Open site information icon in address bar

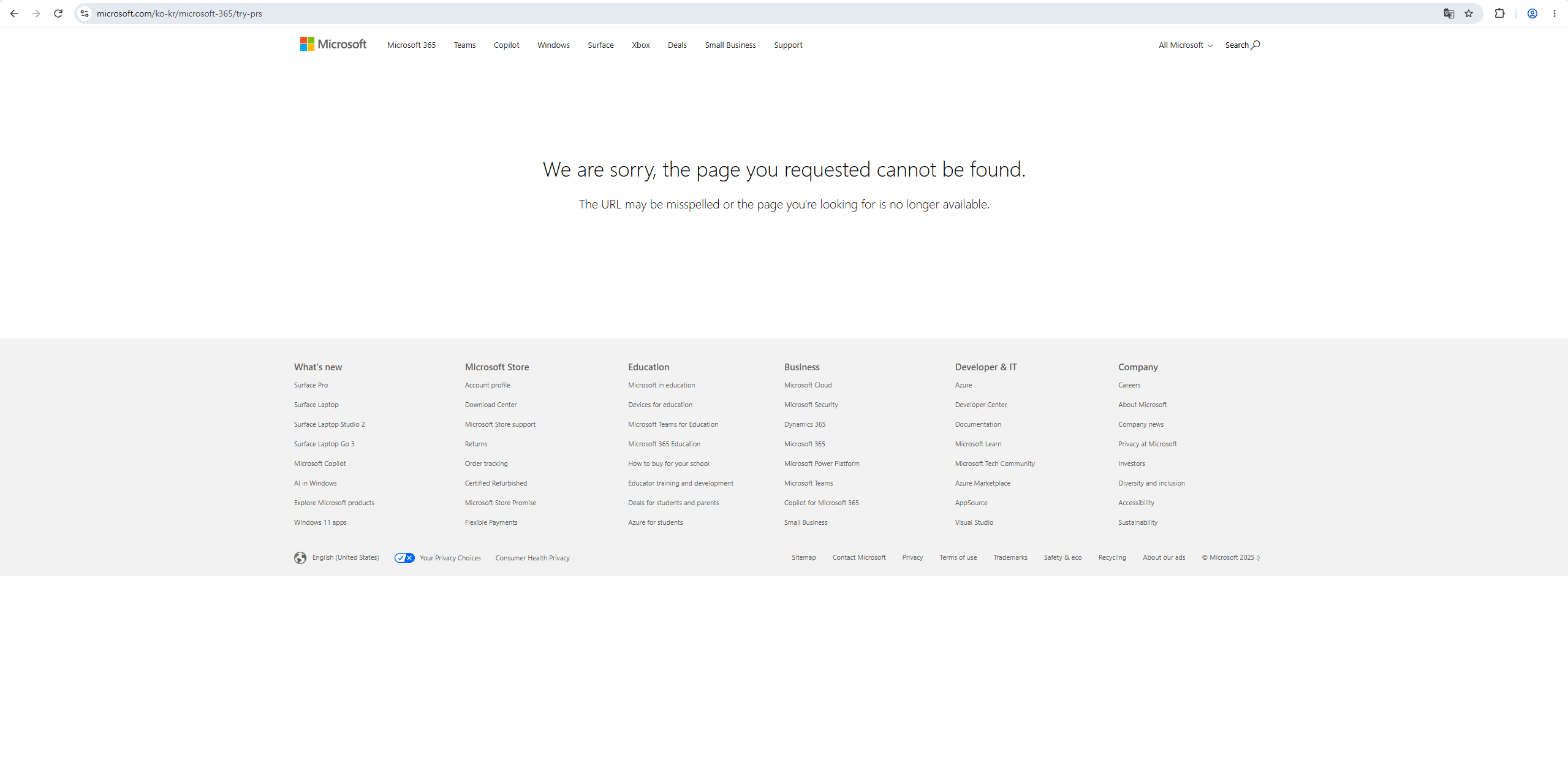point(85,13)
